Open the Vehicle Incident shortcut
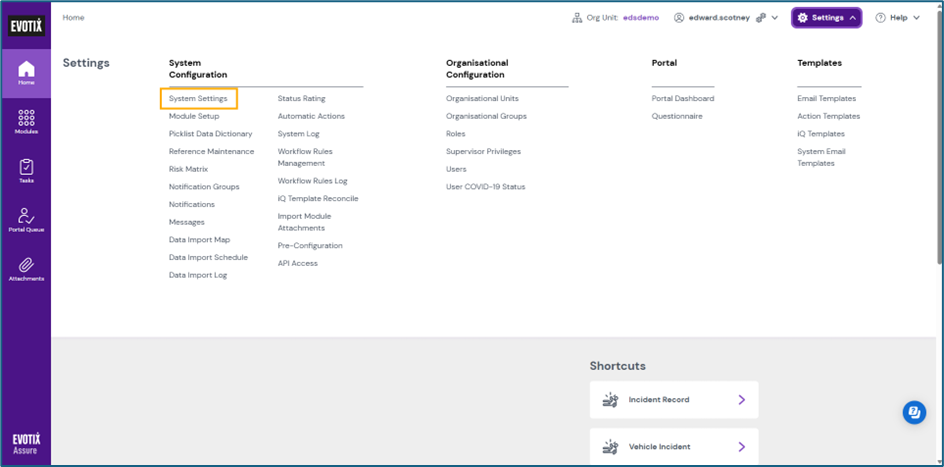 point(673,447)
